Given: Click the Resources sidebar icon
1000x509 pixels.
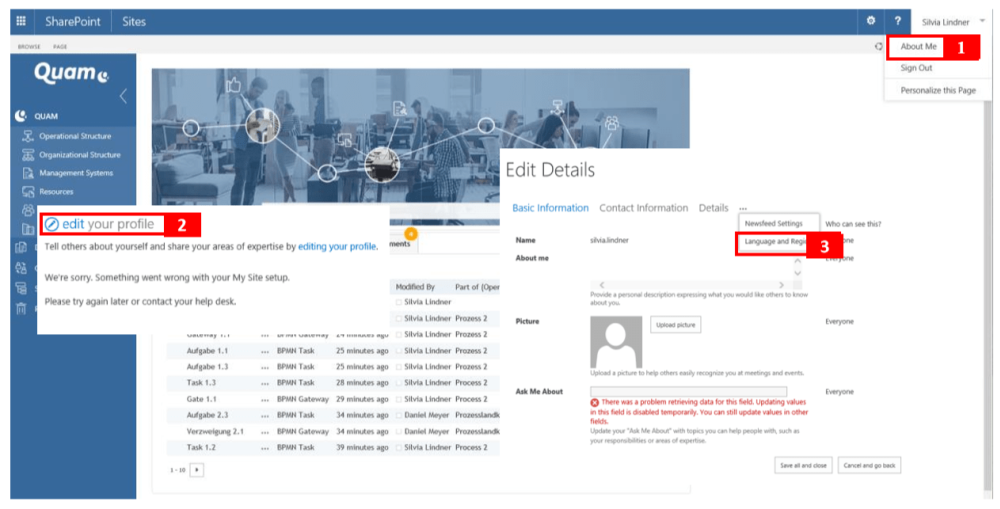Looking at the screenshot, I should [28, 191].
